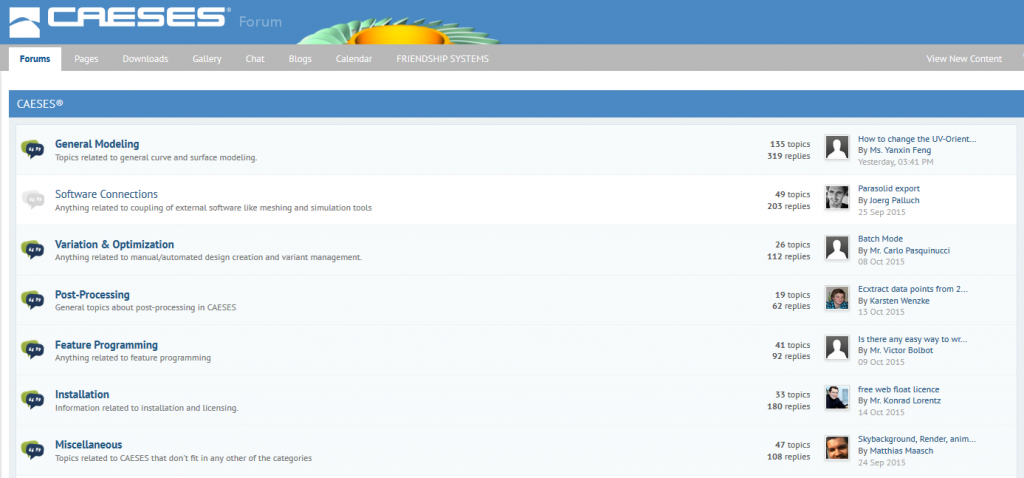Open the Pages tab
The image size is (1024, 478).
(x=86, y=59)
